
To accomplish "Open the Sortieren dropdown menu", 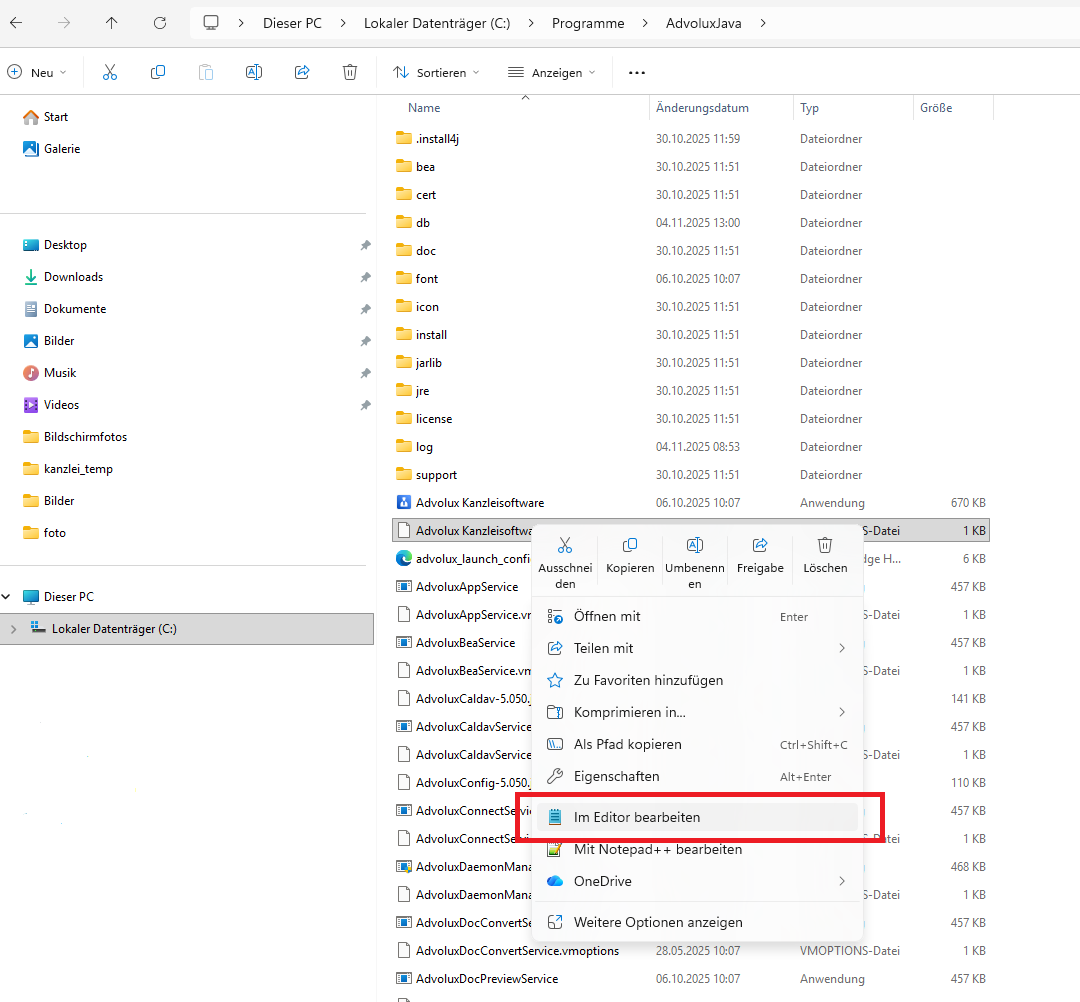I will tap(436, 72).
